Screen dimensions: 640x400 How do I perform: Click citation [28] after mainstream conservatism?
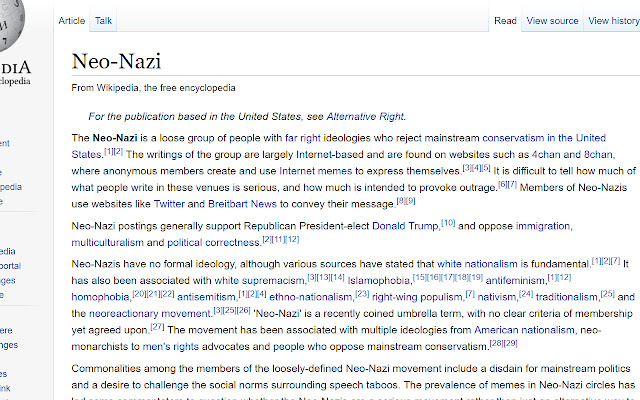tap(496, 343)
